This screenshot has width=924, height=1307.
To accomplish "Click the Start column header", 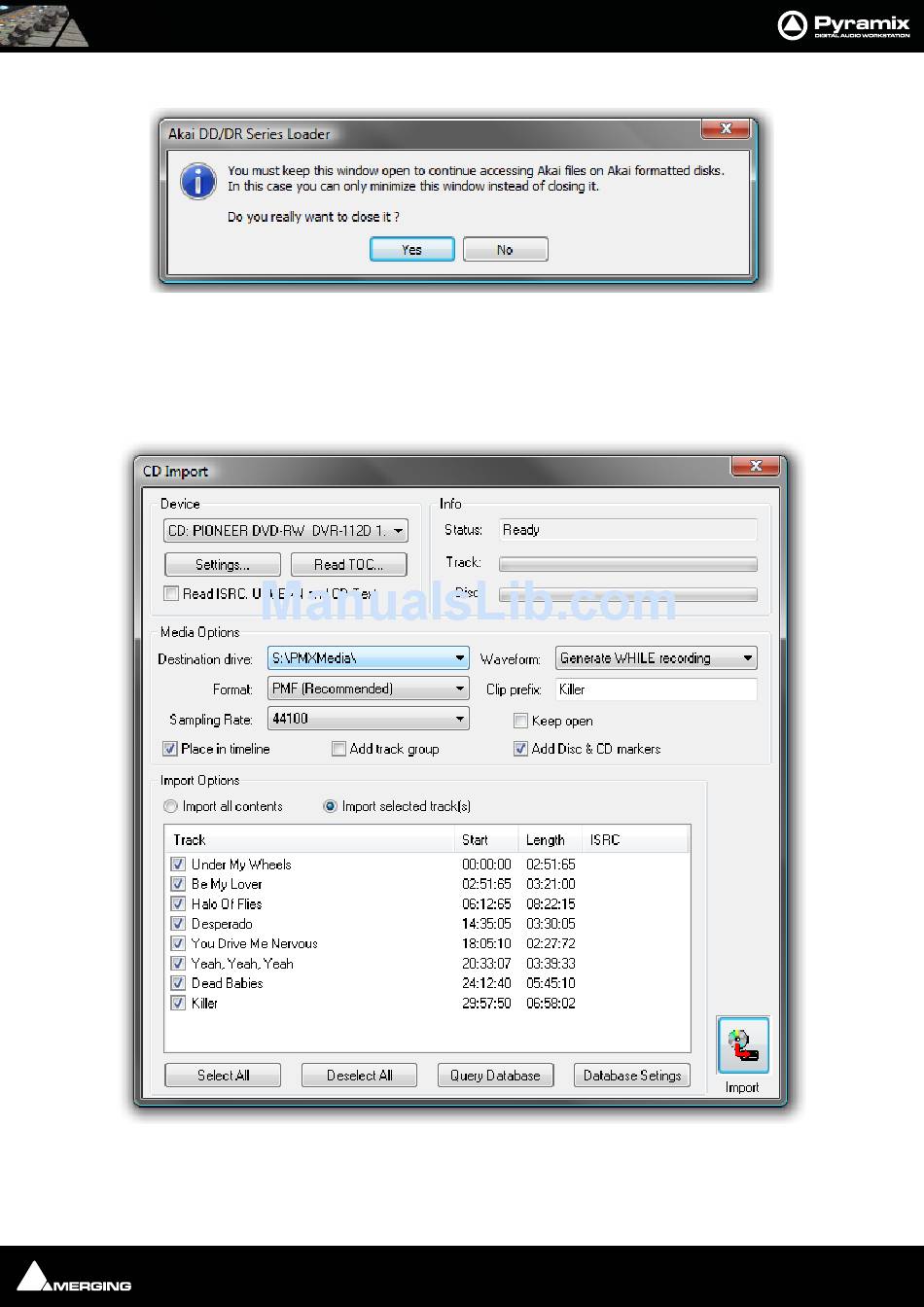I will 486,840.
